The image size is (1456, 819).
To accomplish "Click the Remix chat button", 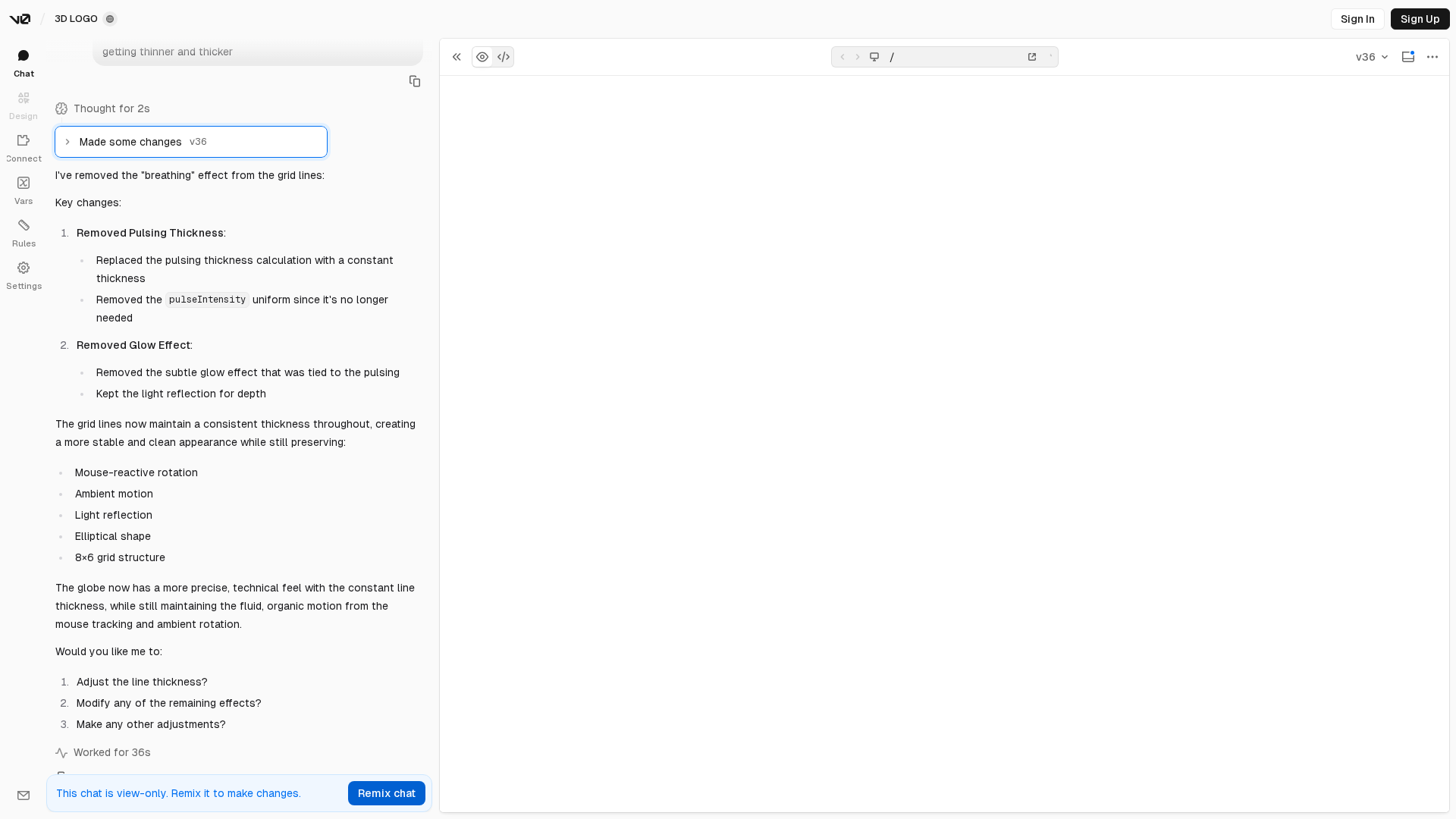I will (x=387, y=793).
